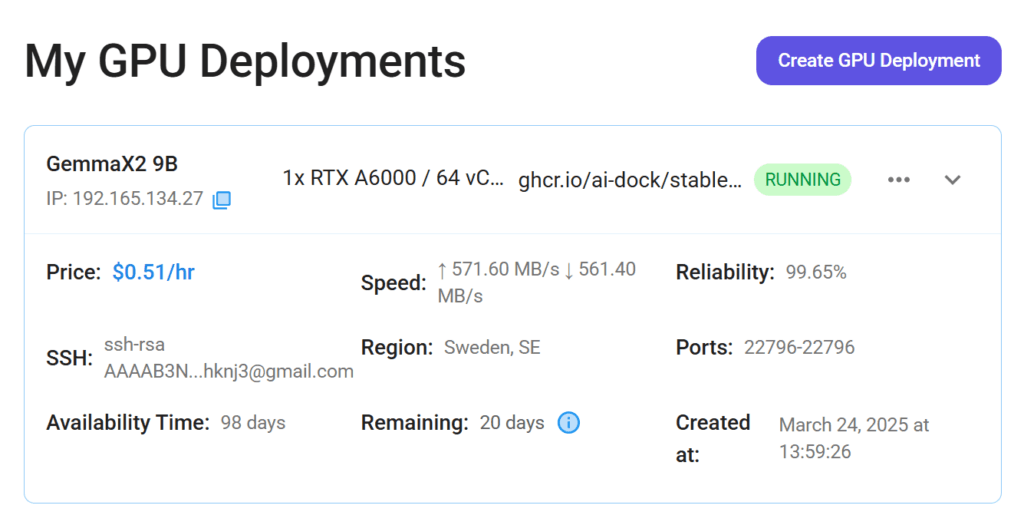Click the ssh-rsa key value

click(x=228, y=358)
